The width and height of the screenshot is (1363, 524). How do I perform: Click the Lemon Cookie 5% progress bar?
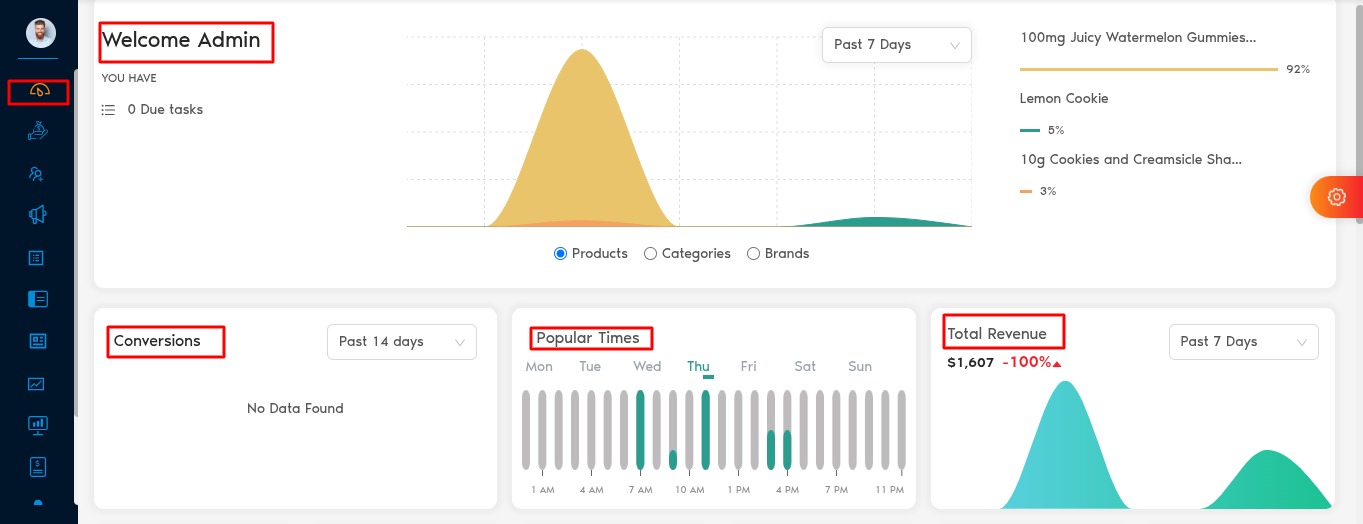click(1030, 131)
